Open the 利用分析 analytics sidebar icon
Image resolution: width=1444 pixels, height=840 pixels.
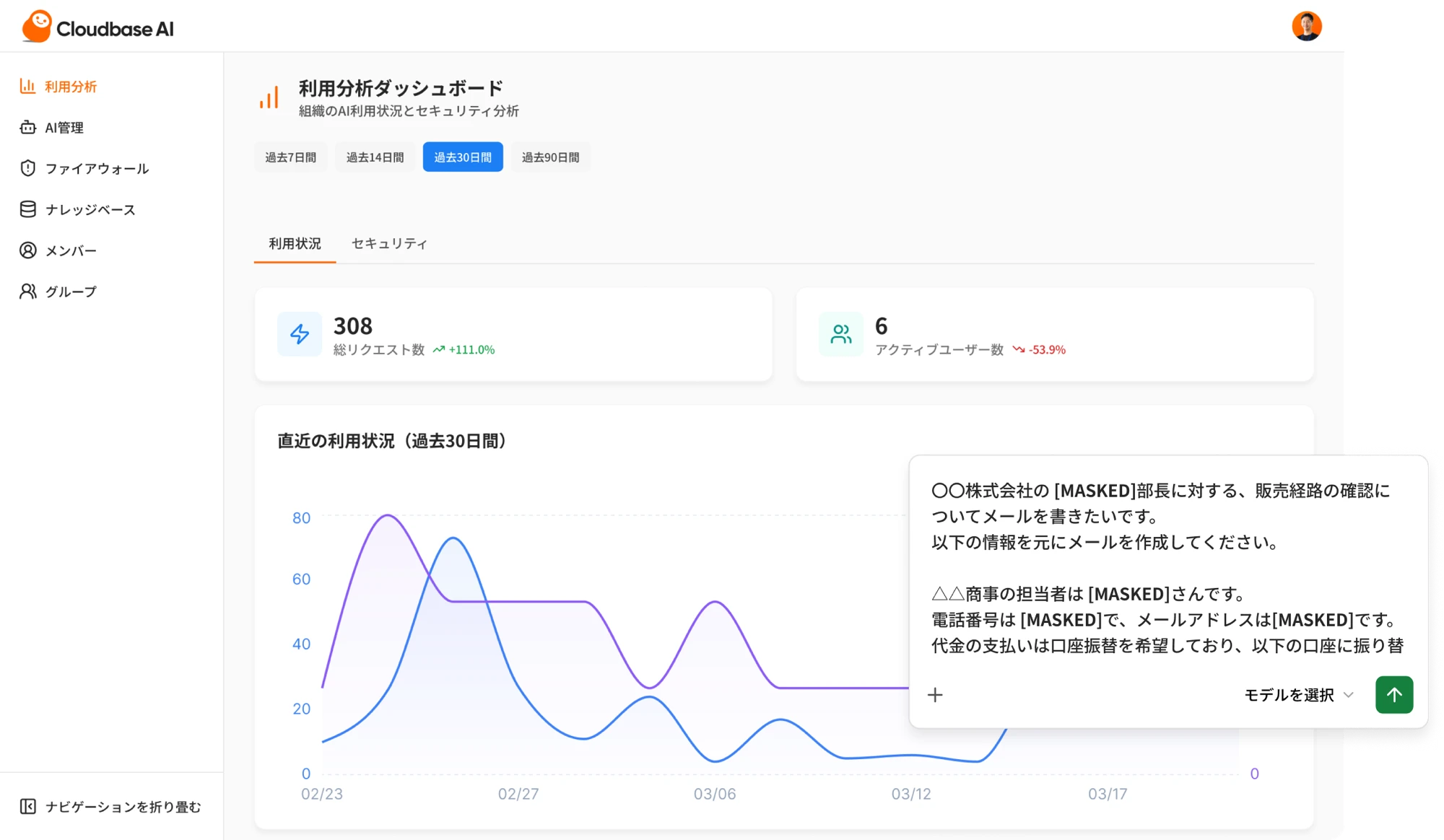[x=27, y=86]
